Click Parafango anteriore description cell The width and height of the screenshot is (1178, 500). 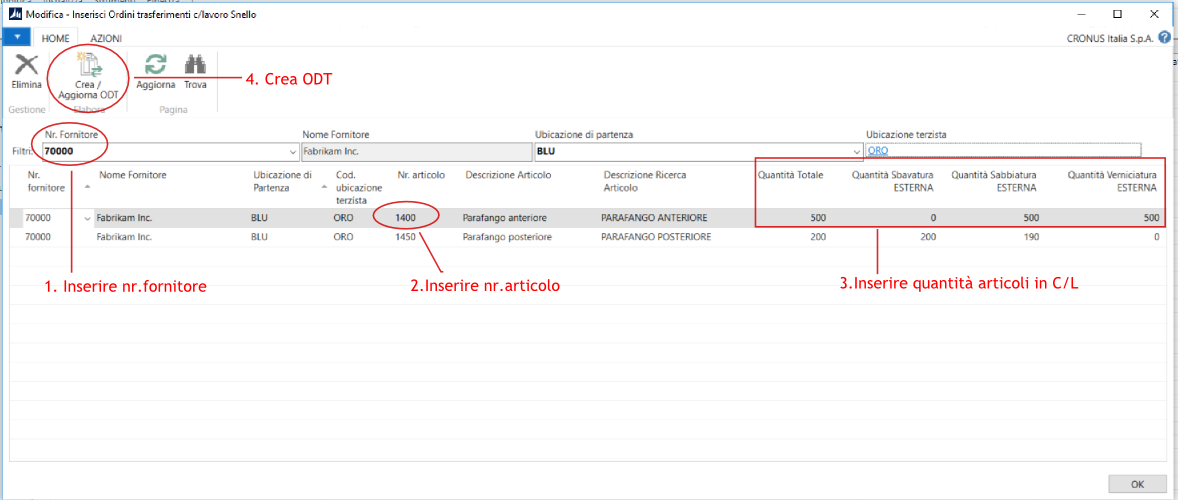tap(506, 218)
